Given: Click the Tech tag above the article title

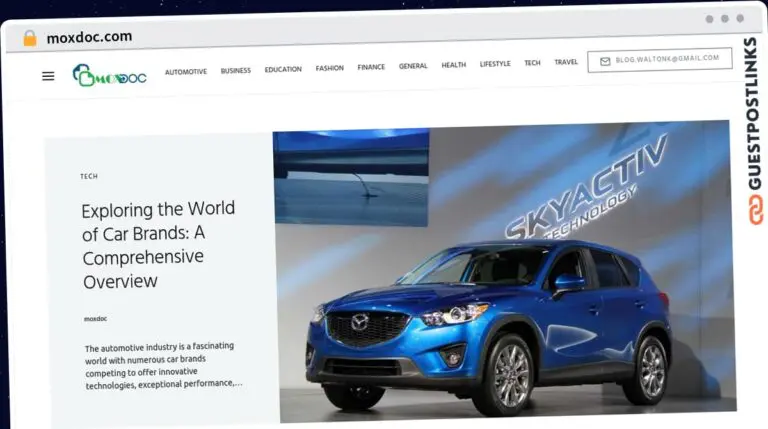Looking at the screenshot, I should 89,176.
